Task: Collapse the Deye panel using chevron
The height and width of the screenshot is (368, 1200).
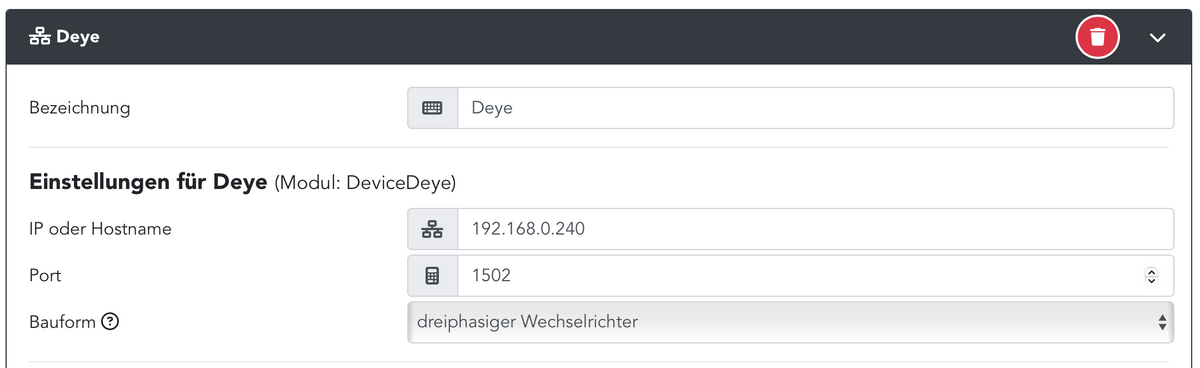Action: pos(1159,38)
